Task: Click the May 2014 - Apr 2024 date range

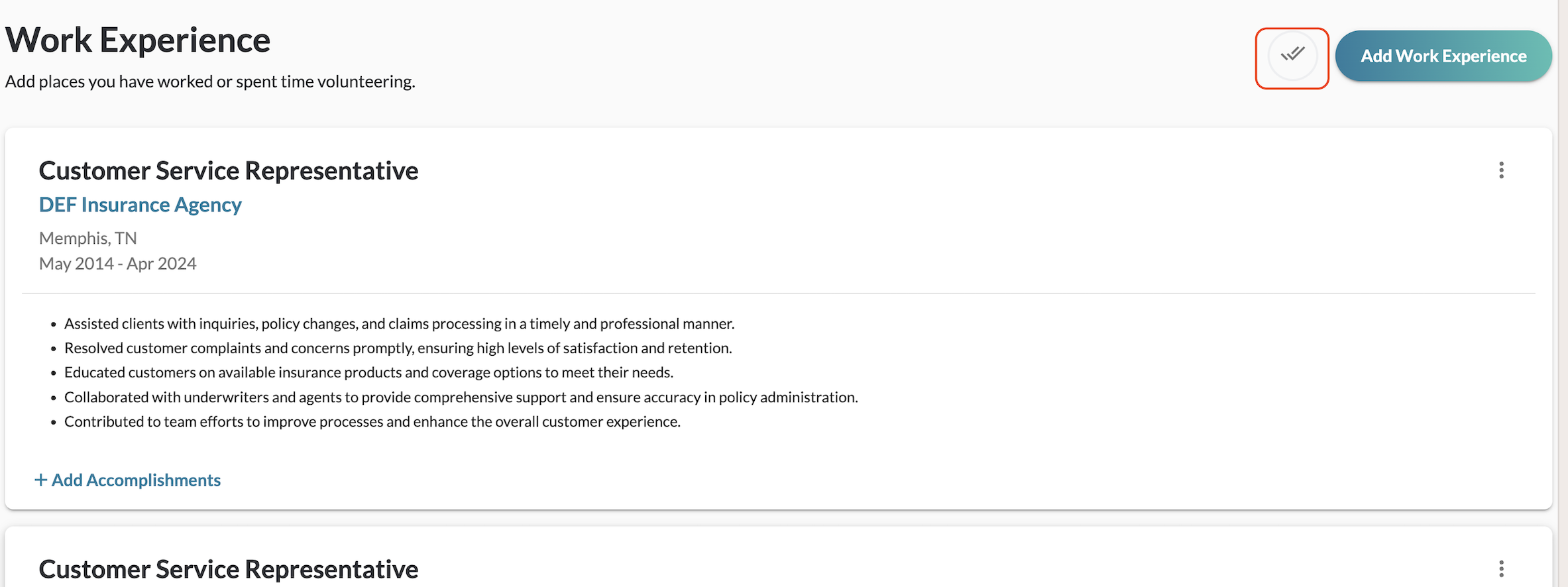Action: pyautogui.click(x=117, y=264)
